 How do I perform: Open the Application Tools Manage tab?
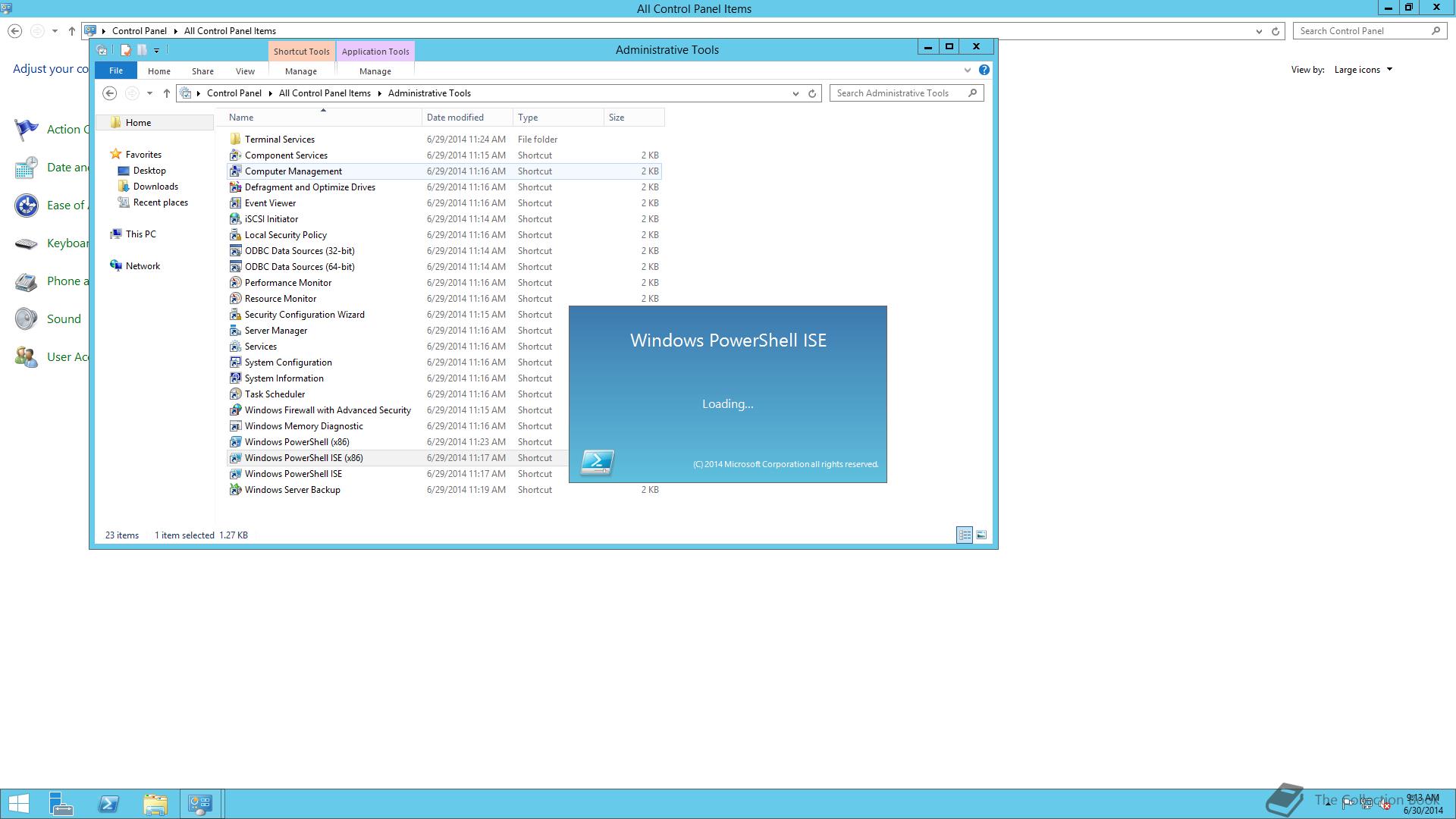[x=375, y=71]
